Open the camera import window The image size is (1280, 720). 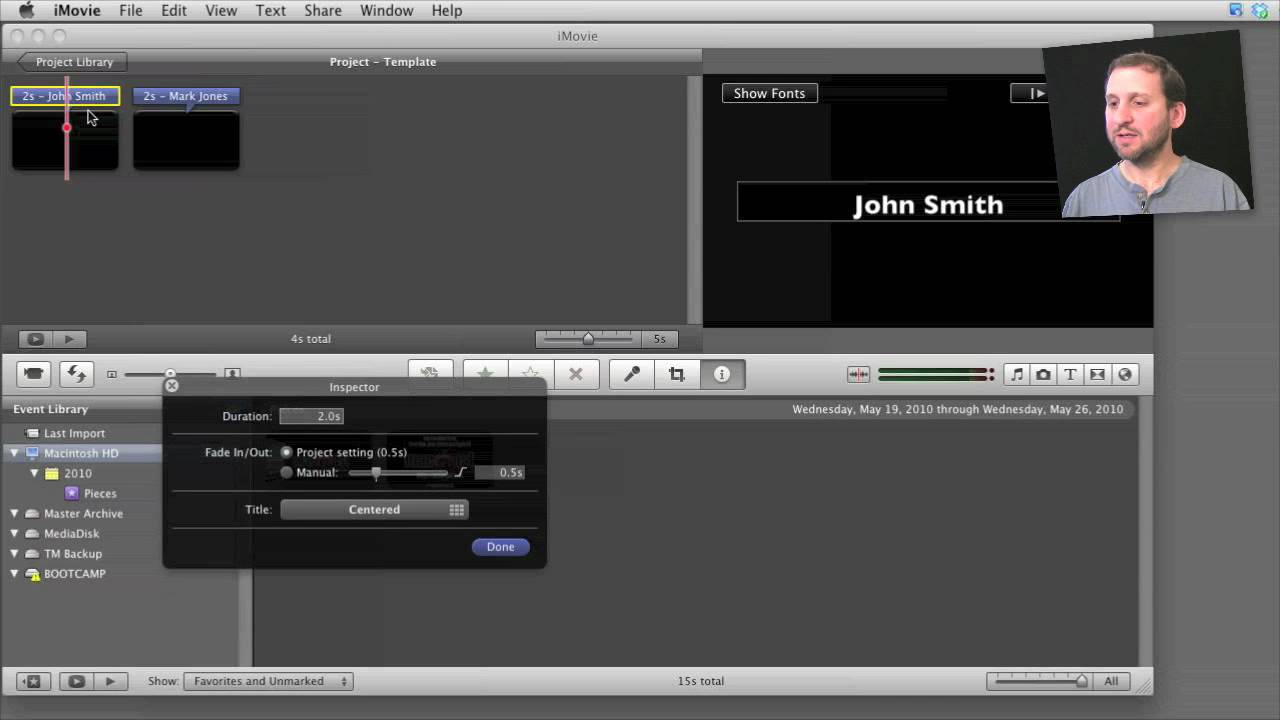coord(34,374)
